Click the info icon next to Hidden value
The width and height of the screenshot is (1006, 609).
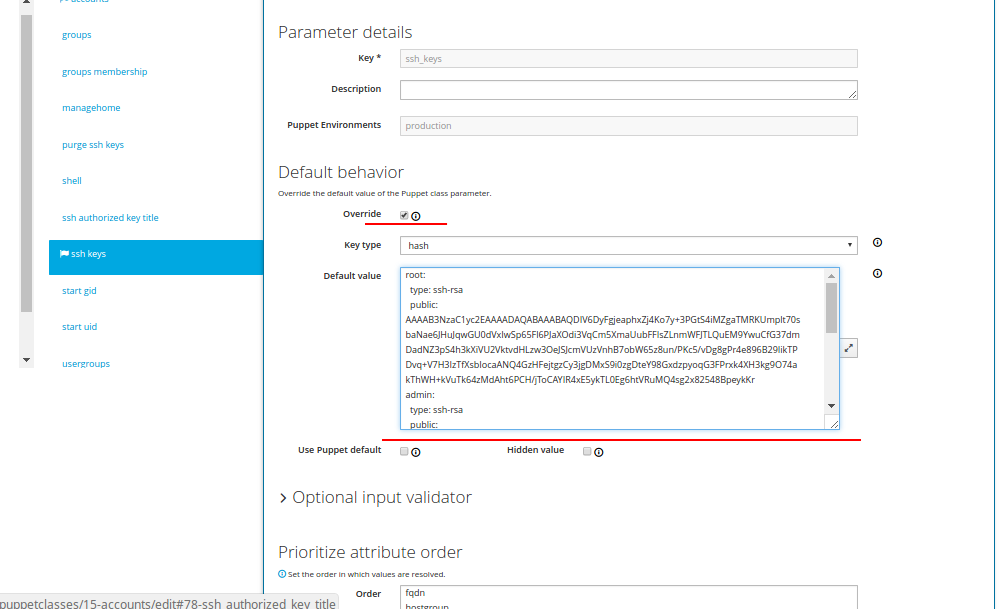599,452
